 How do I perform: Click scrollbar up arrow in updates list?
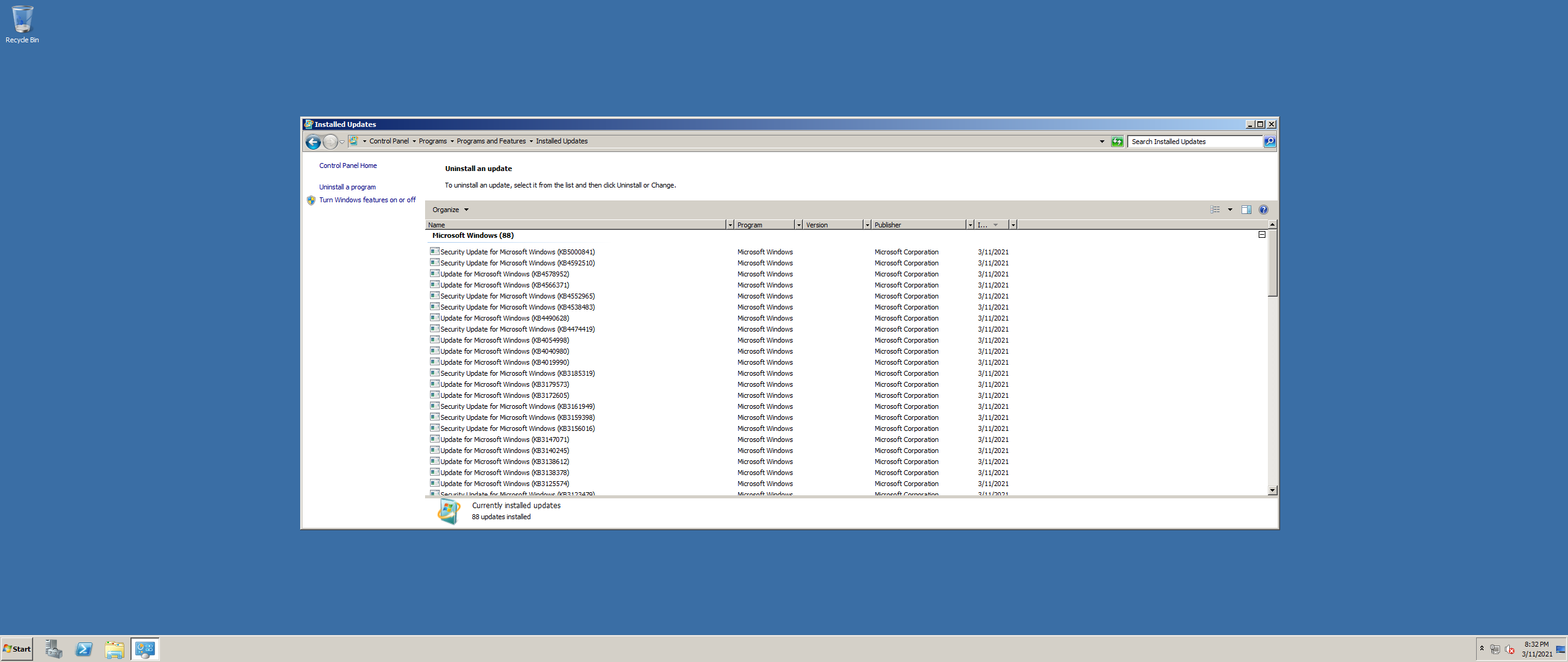click(1272, 224)
